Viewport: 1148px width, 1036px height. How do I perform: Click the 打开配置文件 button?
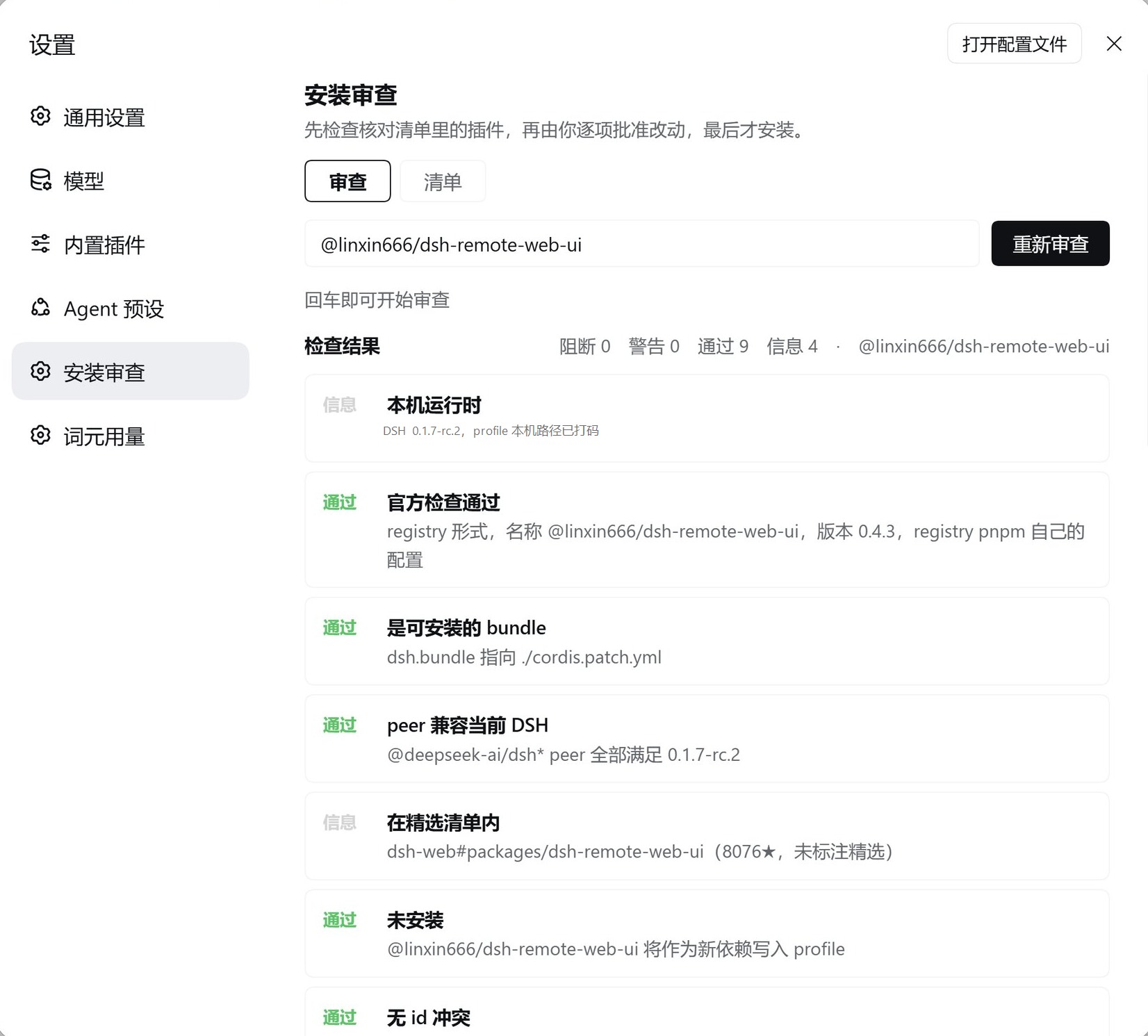click(1014, 44)
